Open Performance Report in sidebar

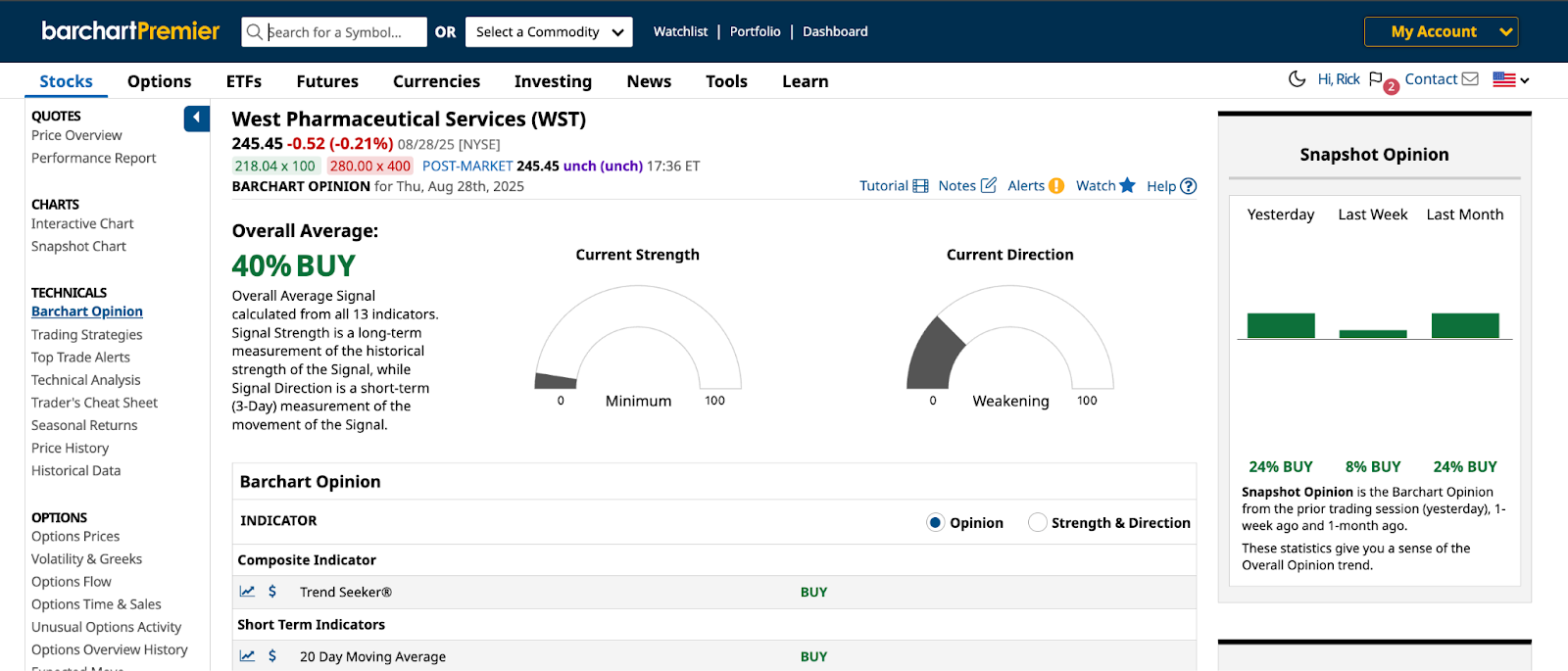click(x=93, y=158)
